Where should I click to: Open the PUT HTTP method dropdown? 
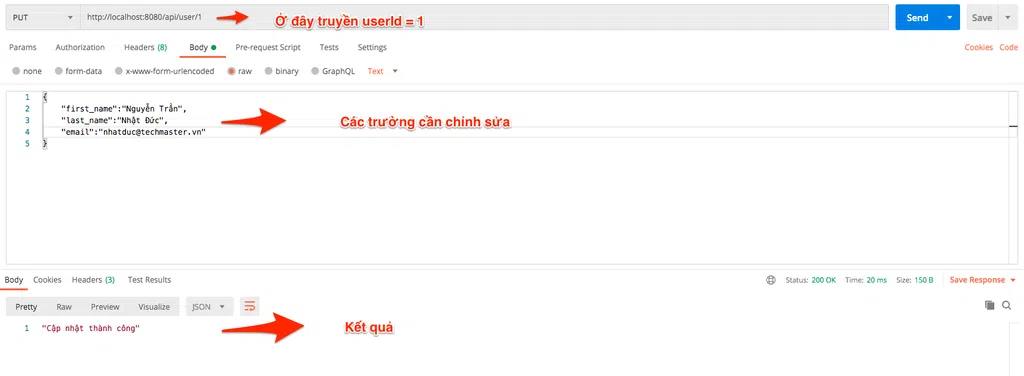point(42,18)
